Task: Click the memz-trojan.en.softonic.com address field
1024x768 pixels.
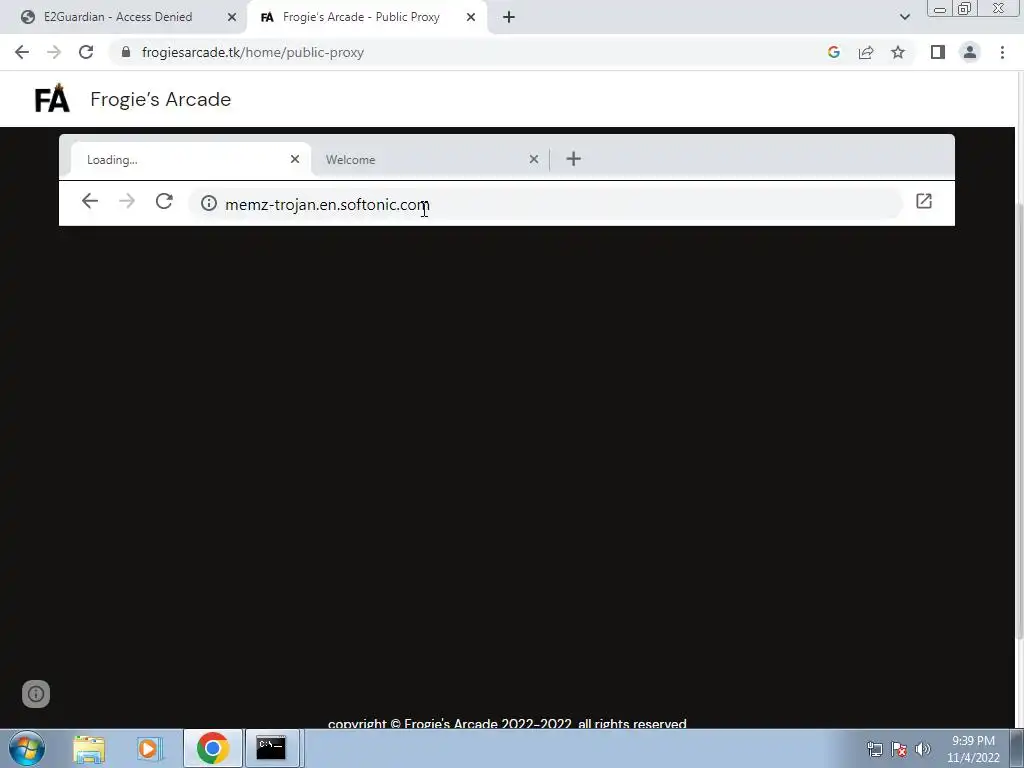Action: pos(545,204)
